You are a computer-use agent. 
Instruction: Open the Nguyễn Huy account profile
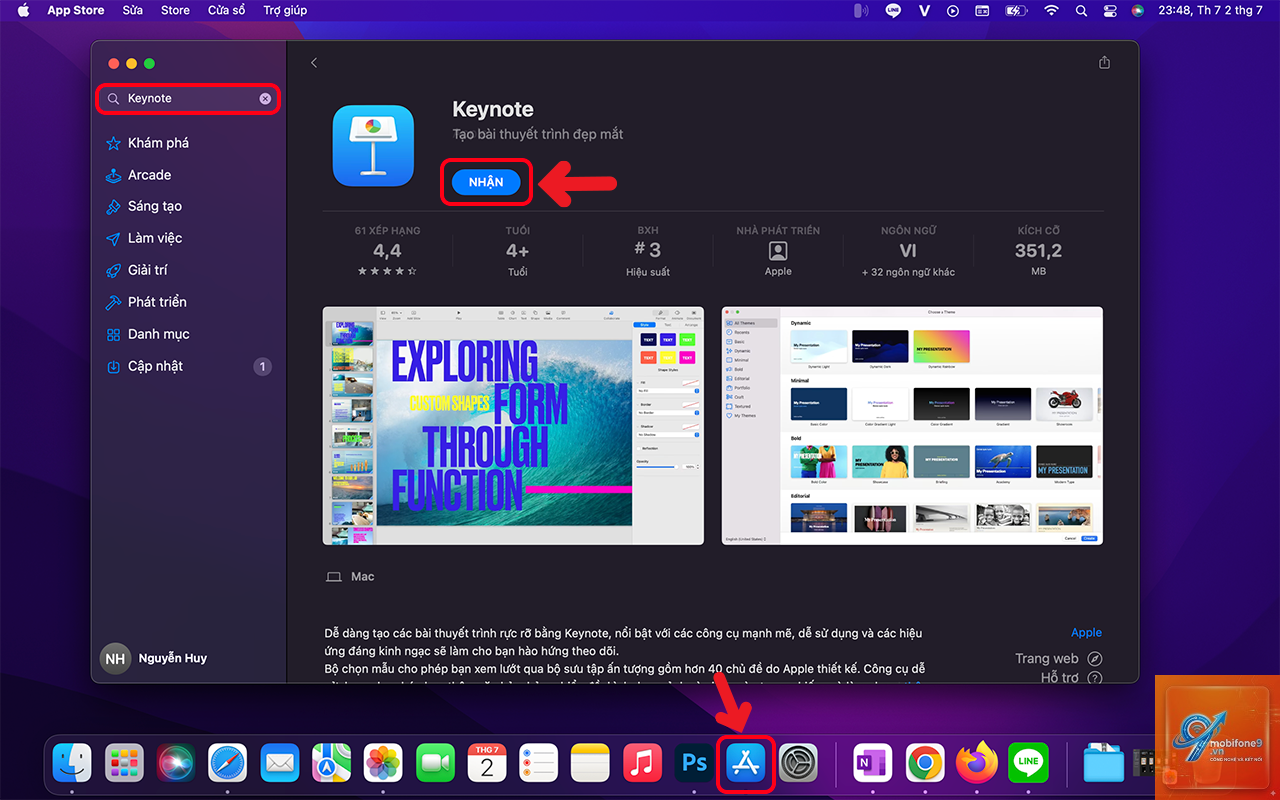click(x=154, y=659)
